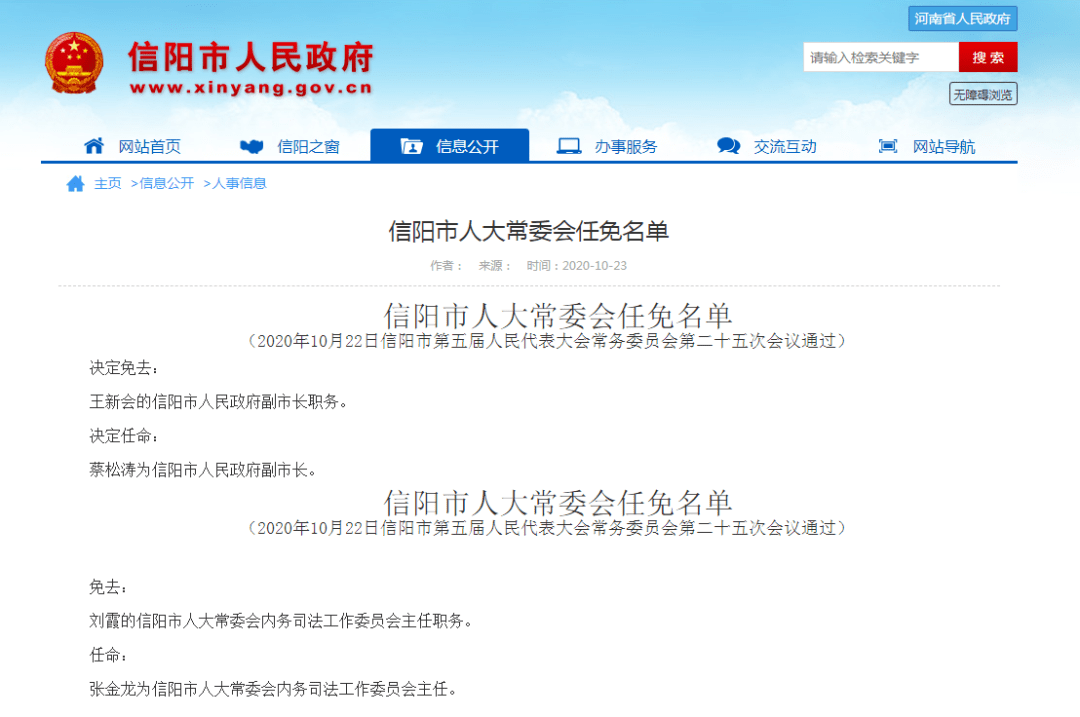1080x717 pixels.
Task: Click the keyboard icon beside 网站导航
Action: click(886, 145)
